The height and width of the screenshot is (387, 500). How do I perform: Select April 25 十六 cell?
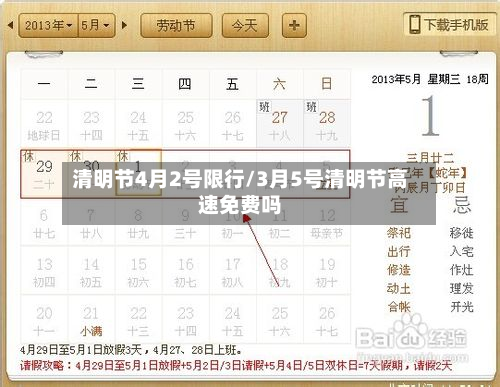point(186,124)
